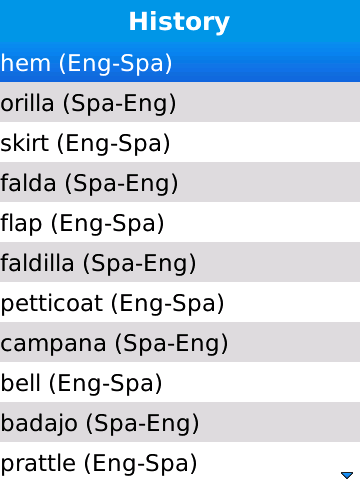Open the prattle (Eng-Spa) entry

pyautogui.click(x=180, y=461)
